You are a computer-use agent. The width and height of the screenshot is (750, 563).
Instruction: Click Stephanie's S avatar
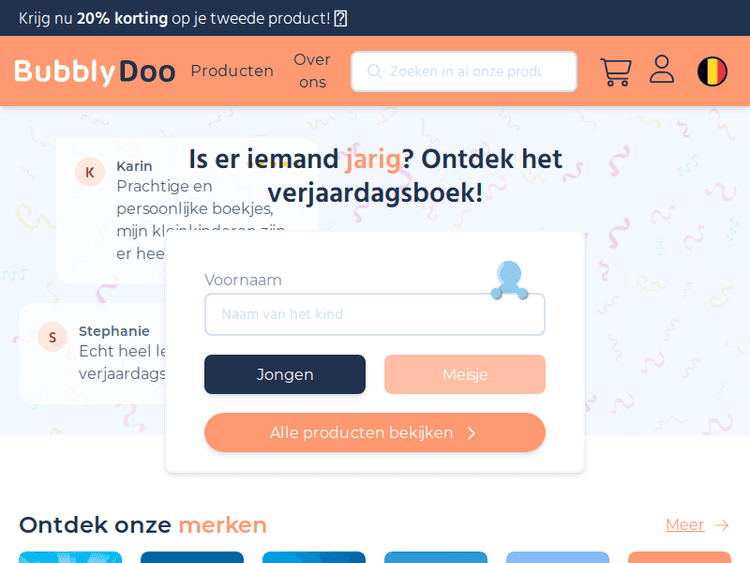(x=52, y=337)
